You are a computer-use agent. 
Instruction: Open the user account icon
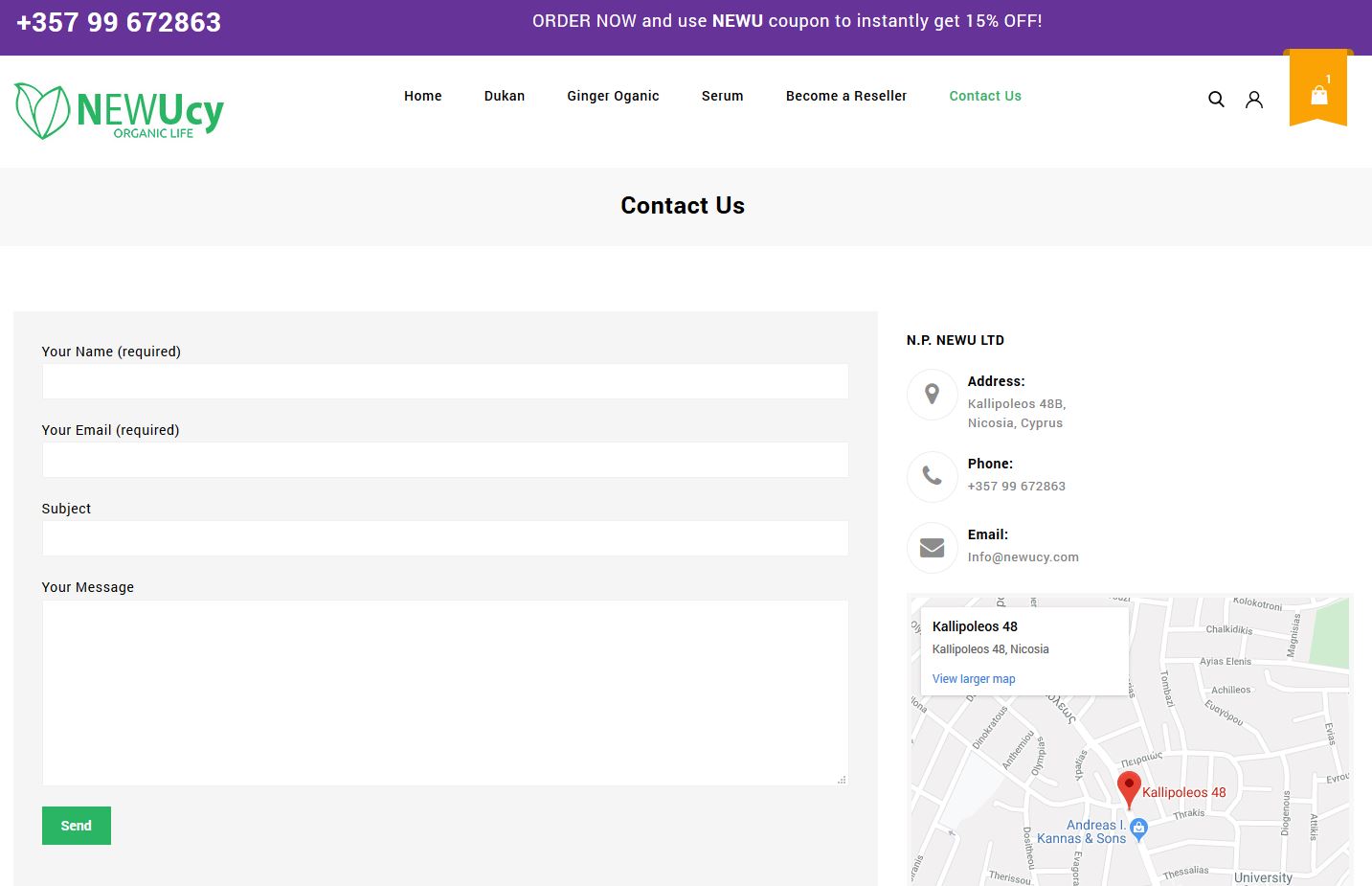point(1253,100)
